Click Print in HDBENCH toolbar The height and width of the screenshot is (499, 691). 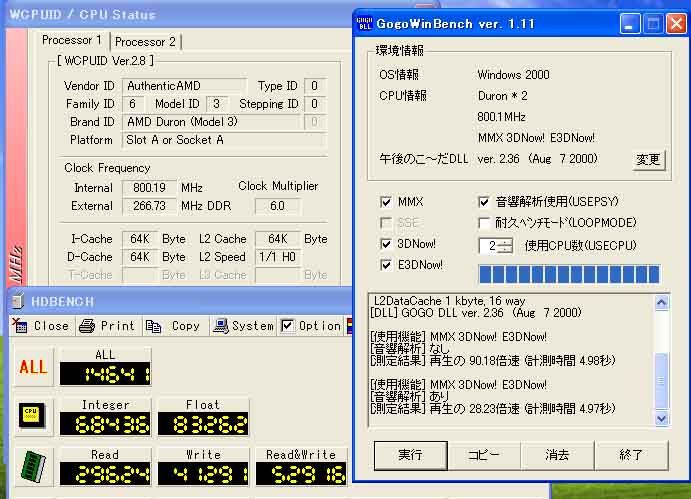coord(107,326)
